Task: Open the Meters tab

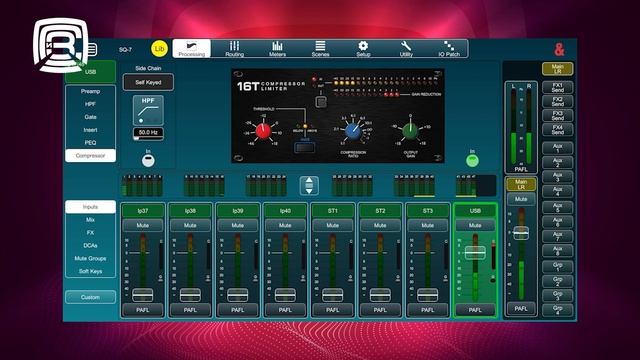Action: [x=277, y=49]
